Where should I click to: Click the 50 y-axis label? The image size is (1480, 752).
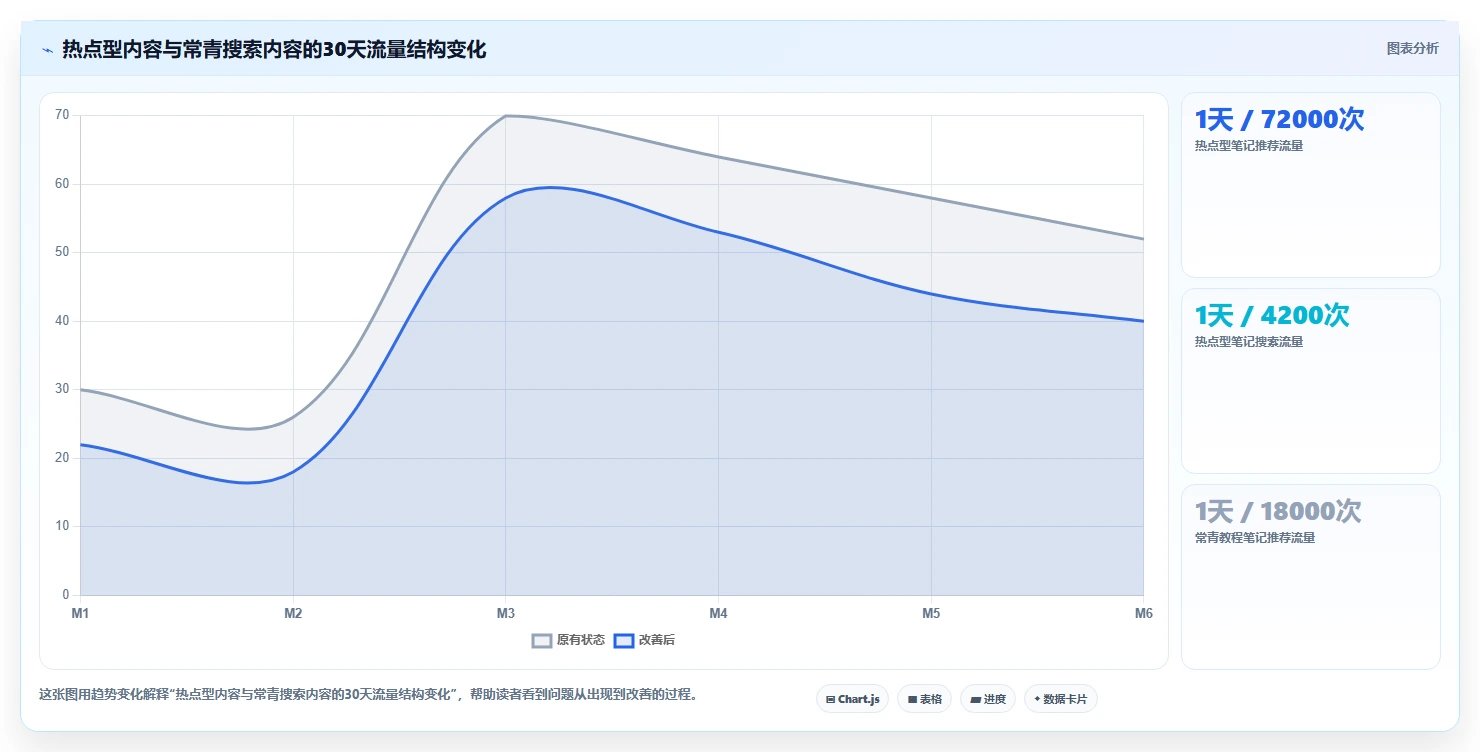[x=62, y=252]
